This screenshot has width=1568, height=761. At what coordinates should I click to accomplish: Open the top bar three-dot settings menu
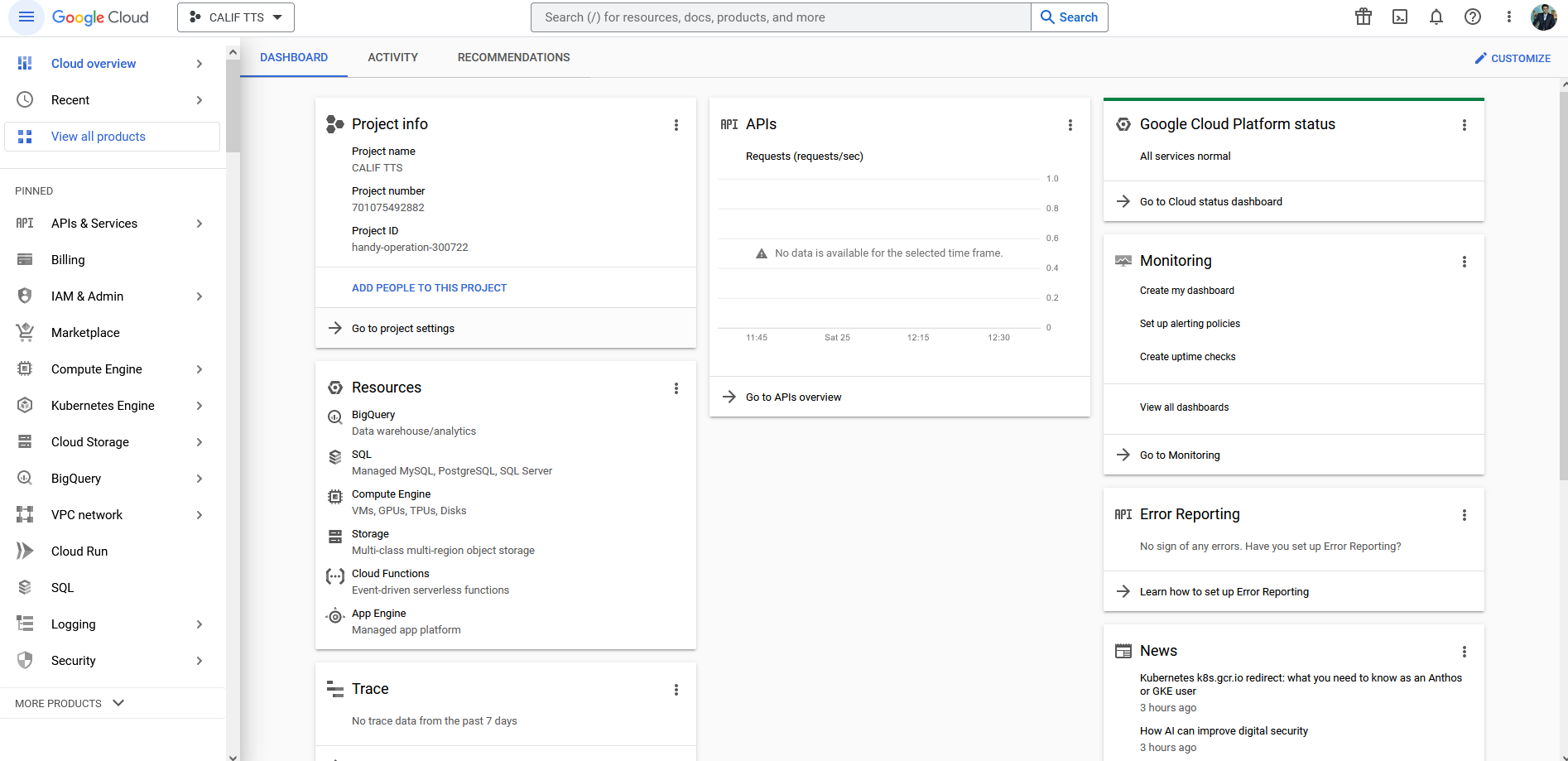tap(1509, 17)
